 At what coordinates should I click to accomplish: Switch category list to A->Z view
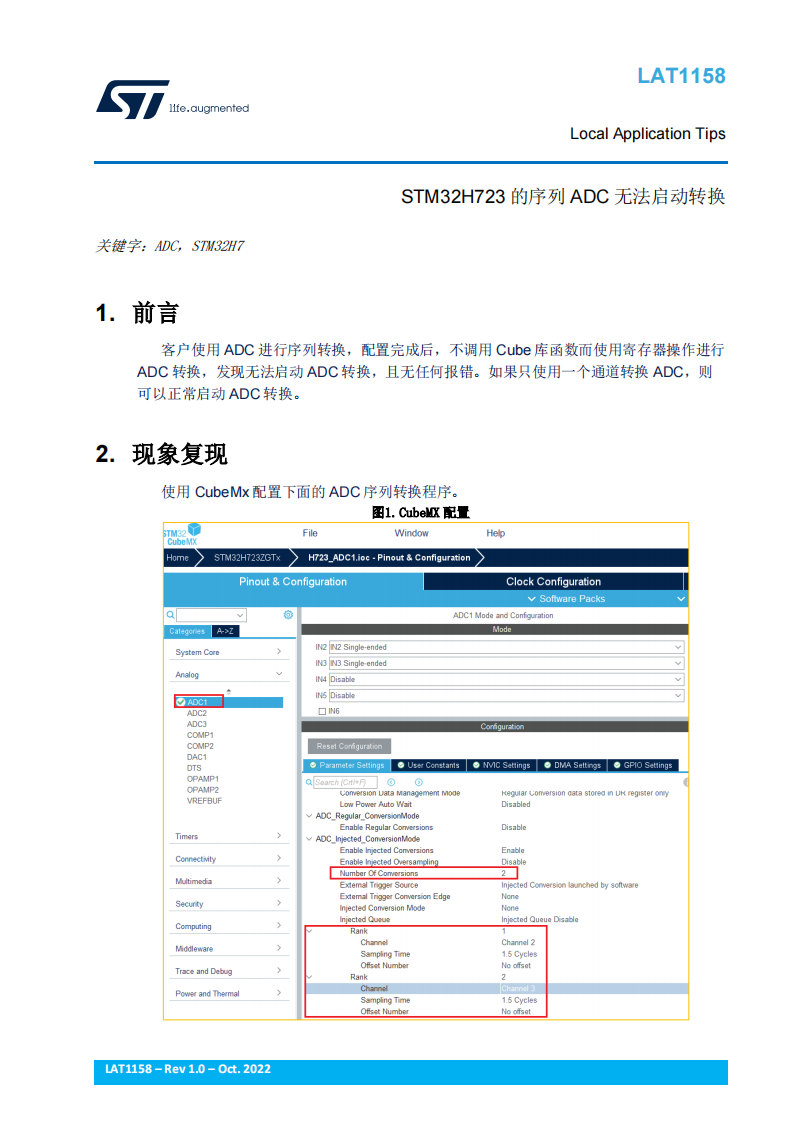coord(225,631)
